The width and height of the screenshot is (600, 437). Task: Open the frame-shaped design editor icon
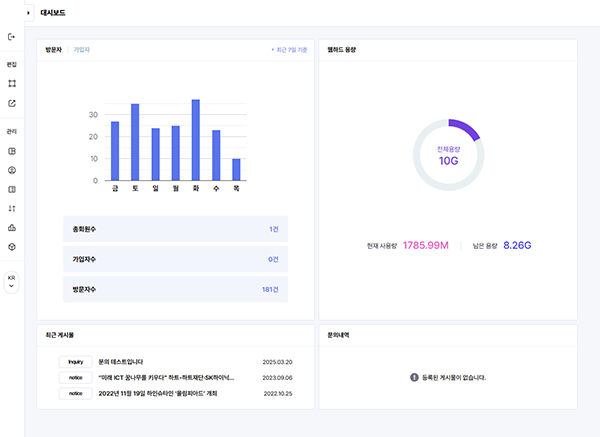12,83
